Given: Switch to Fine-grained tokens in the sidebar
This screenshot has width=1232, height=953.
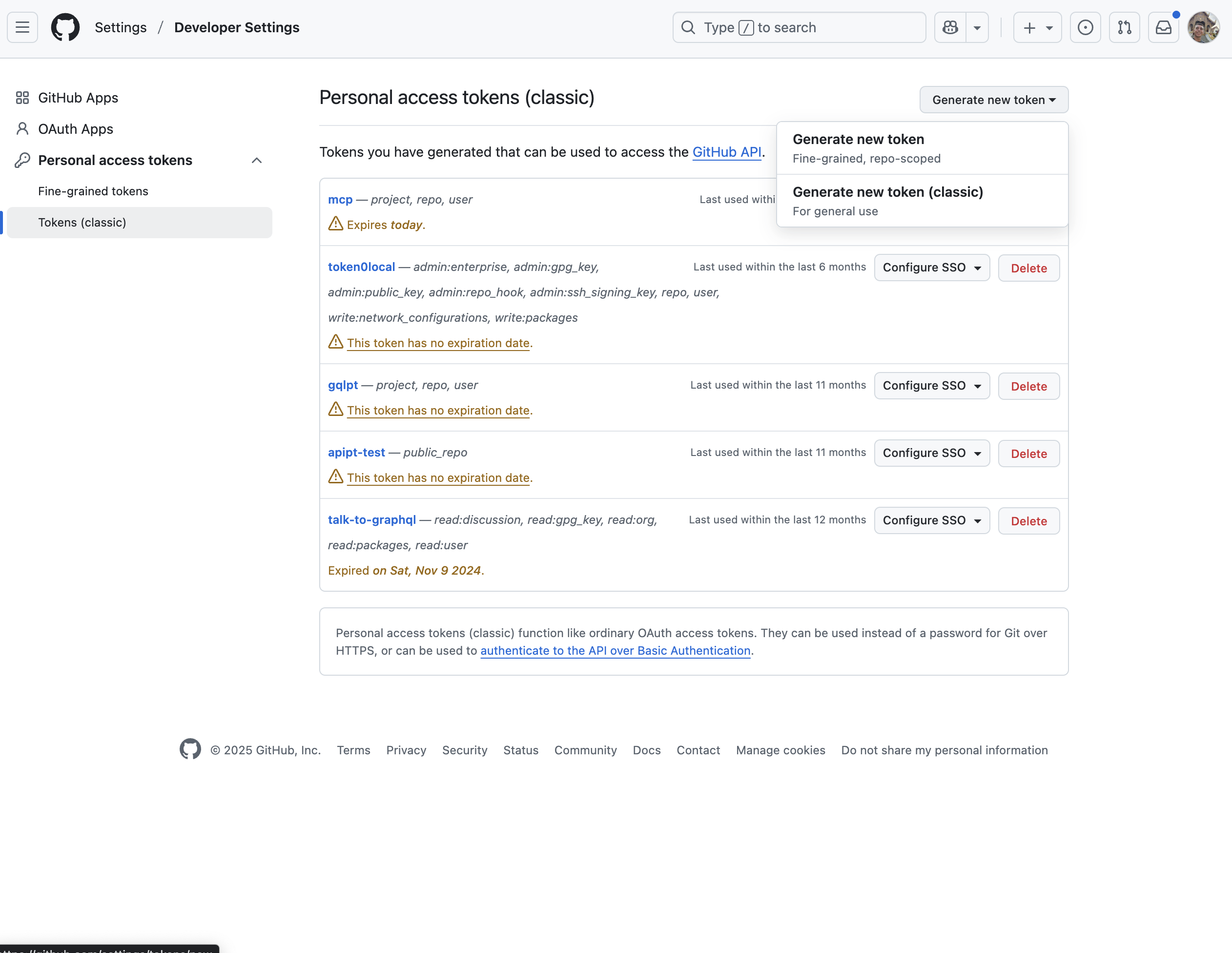Looking at the screenshot, I should coord(93,191).
